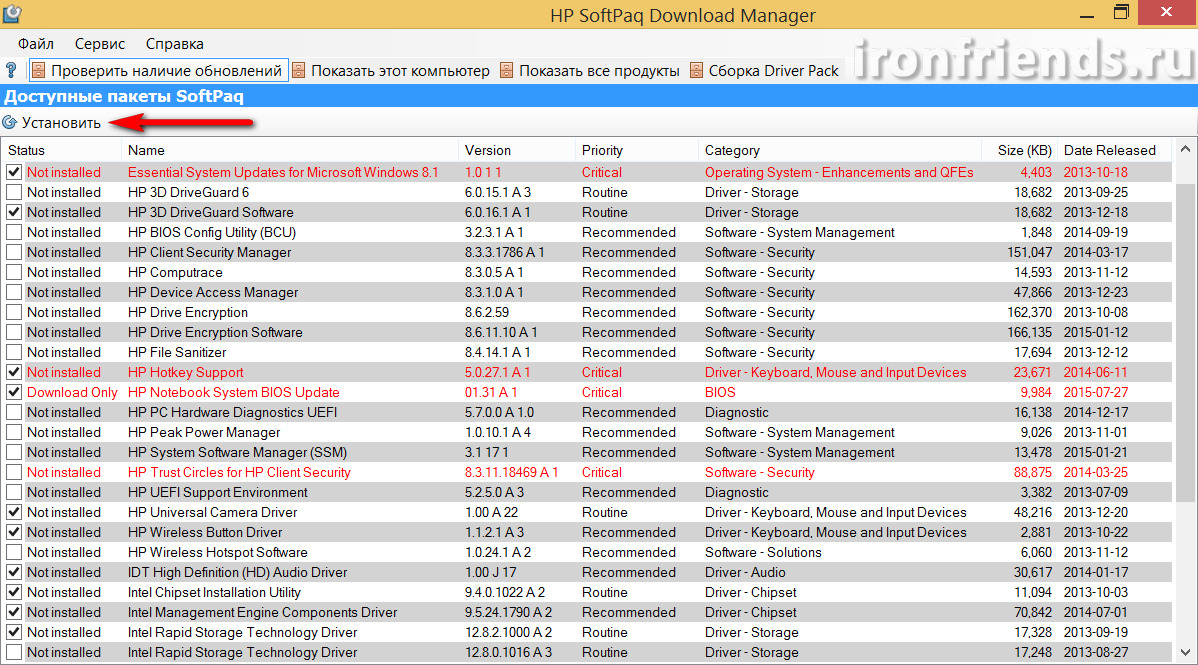
Task: Click the help question mark icon
Action: coord(11,71)
